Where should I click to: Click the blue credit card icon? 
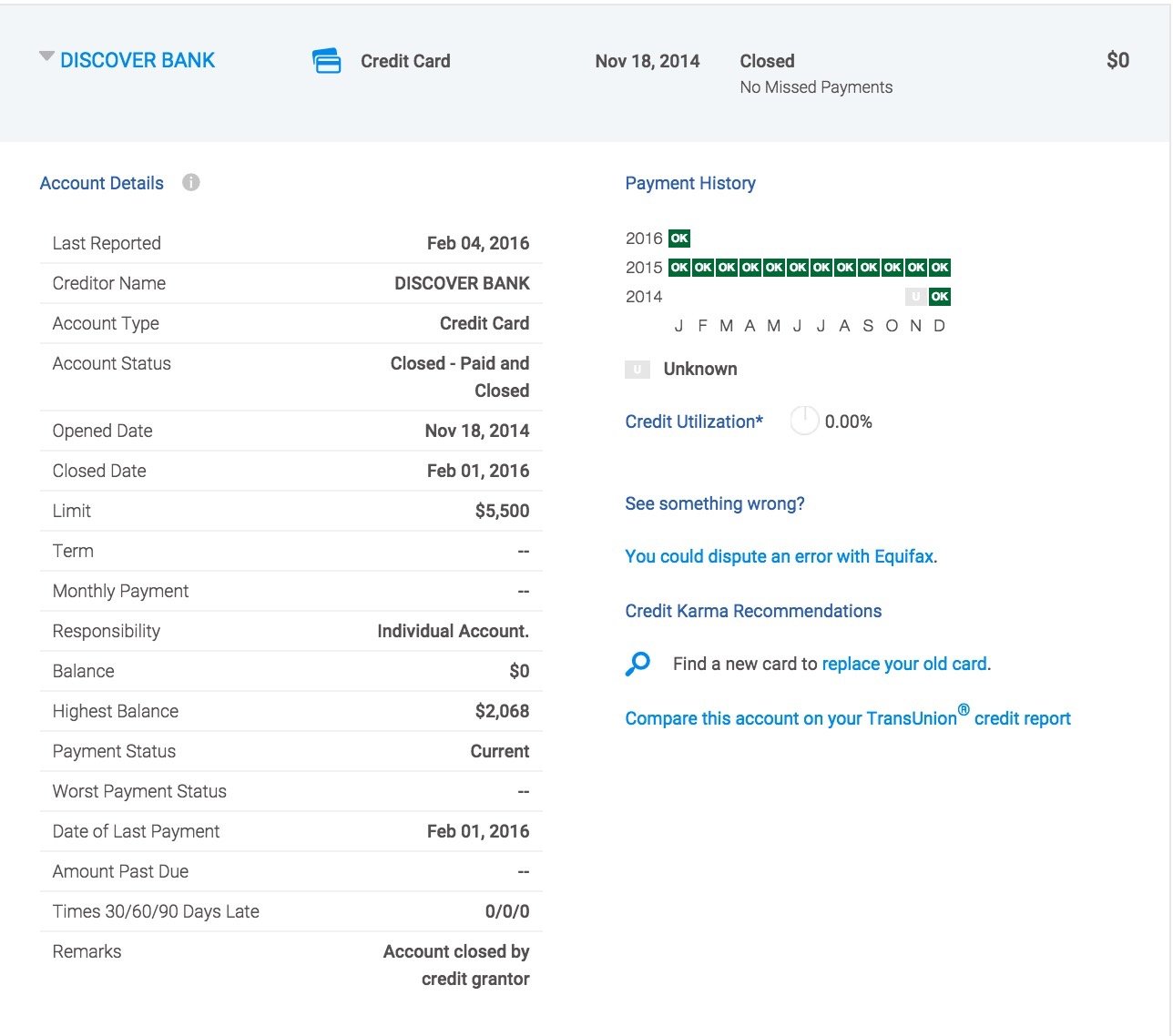327,61
